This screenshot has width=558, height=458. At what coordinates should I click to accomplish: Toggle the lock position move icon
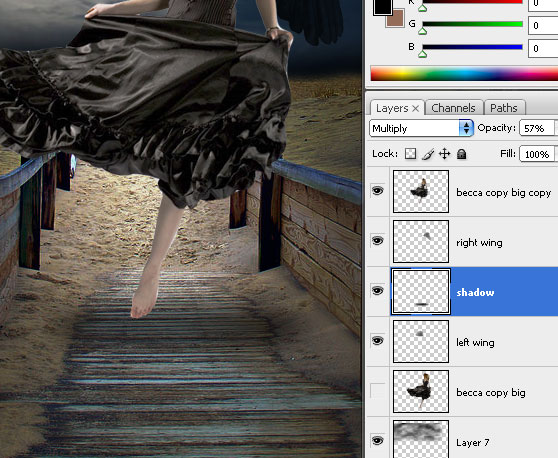444,154
